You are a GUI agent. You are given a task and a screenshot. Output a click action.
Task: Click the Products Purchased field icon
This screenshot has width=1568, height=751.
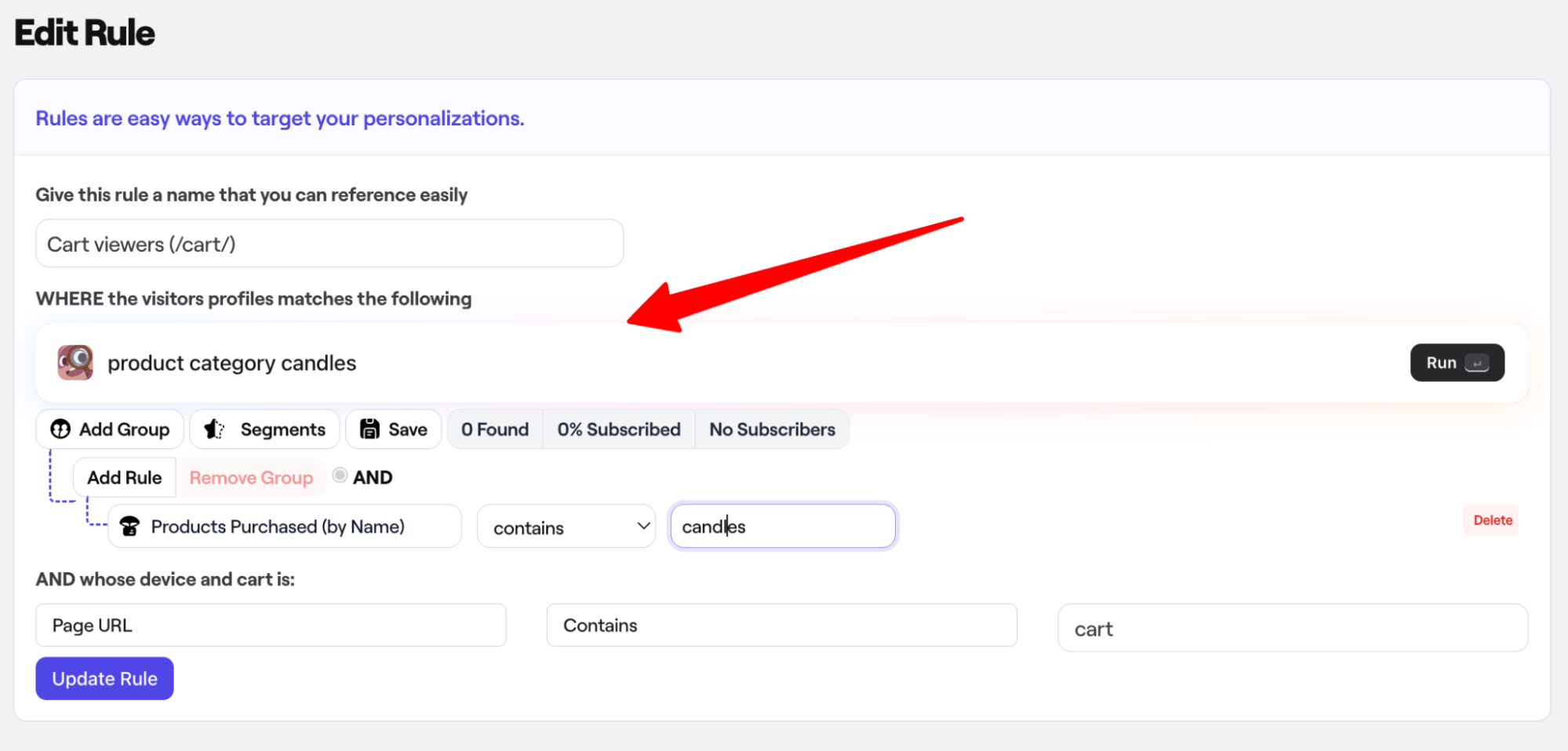130,527
